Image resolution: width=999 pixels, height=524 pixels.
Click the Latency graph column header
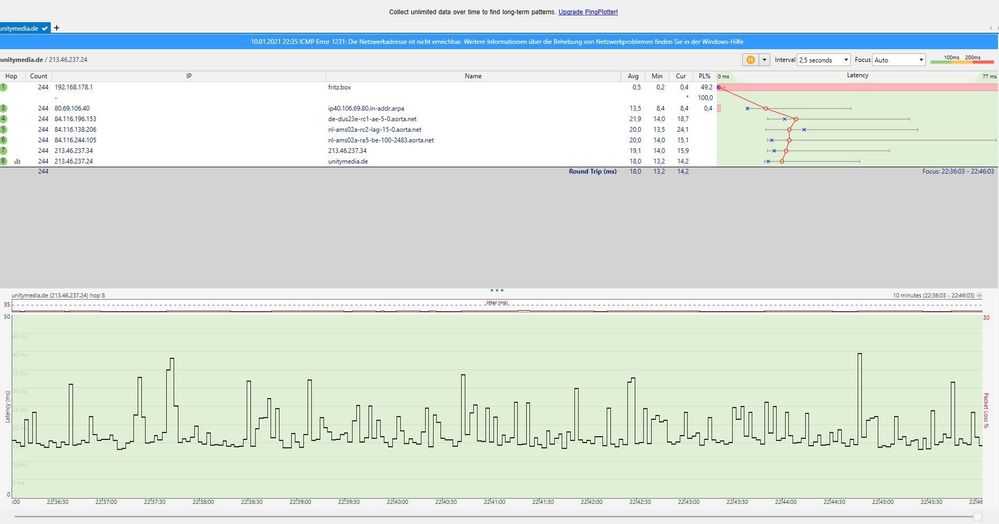pyautogui.click(x=857, y=75)
